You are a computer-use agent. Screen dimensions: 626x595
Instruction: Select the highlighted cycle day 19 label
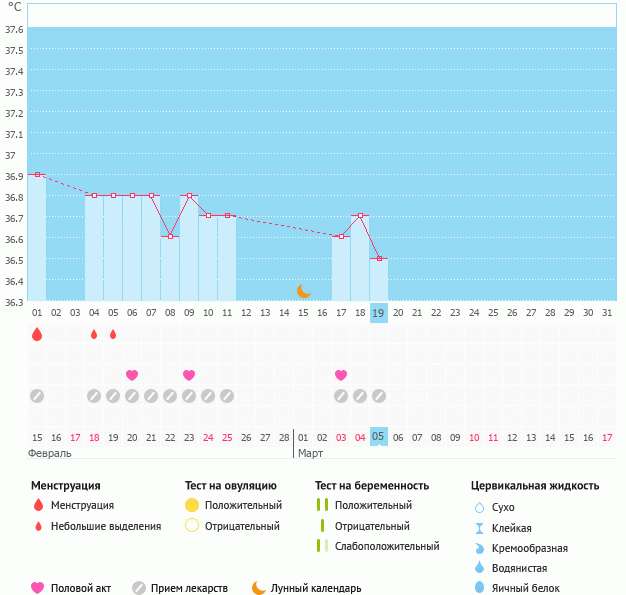pyautogui.click(x=379, y=313)
